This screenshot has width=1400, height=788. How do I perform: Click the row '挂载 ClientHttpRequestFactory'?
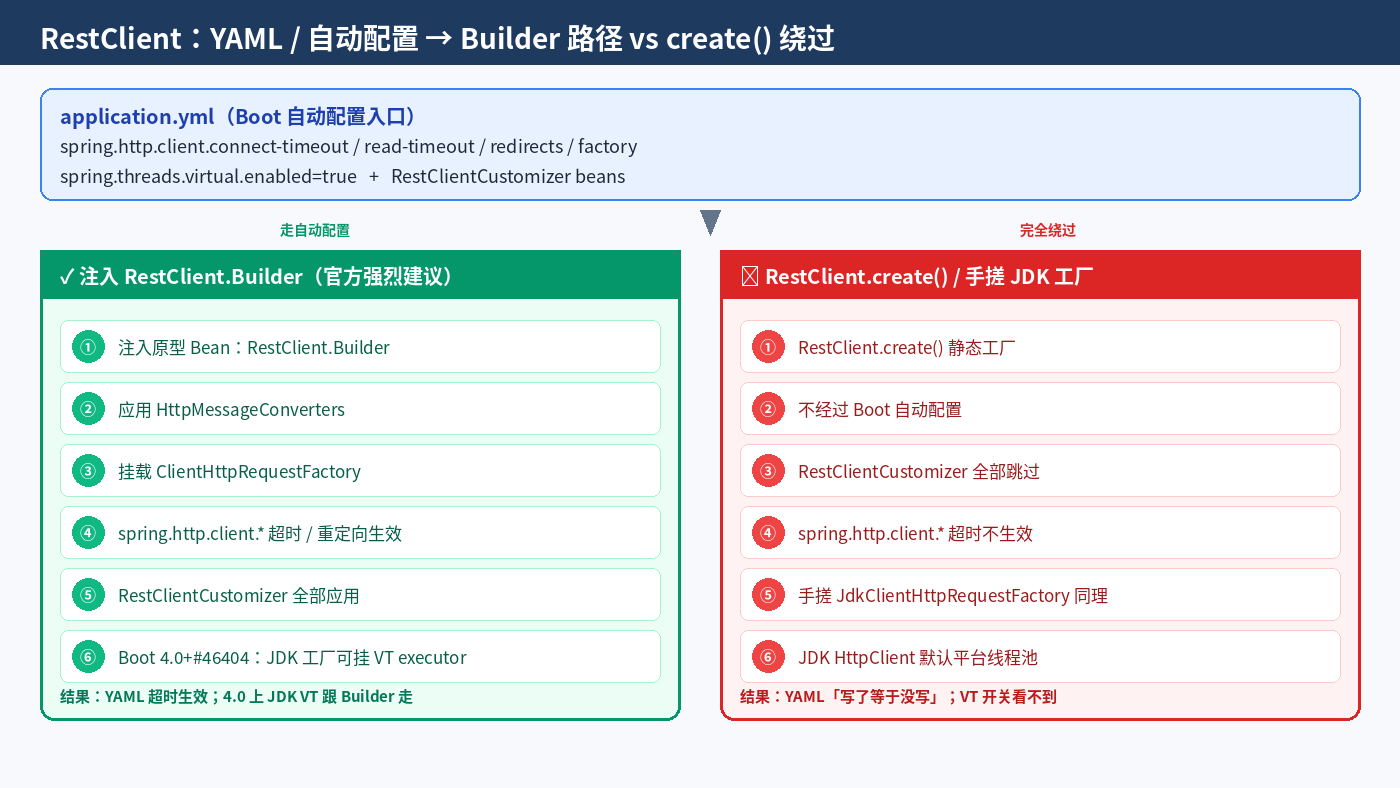point(360,471)
